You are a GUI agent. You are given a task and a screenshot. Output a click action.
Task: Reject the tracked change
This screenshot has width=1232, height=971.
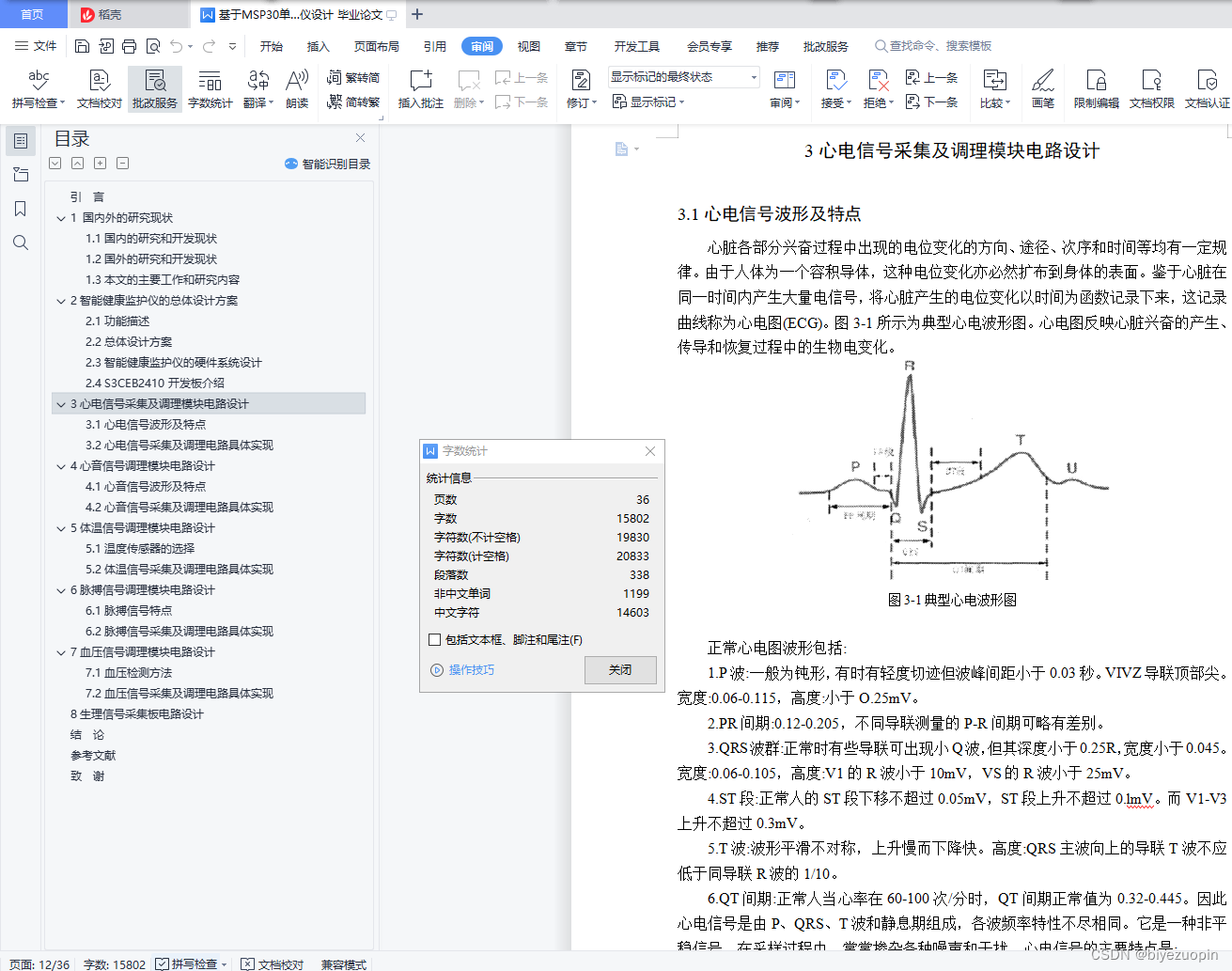(x=878, y=88)
